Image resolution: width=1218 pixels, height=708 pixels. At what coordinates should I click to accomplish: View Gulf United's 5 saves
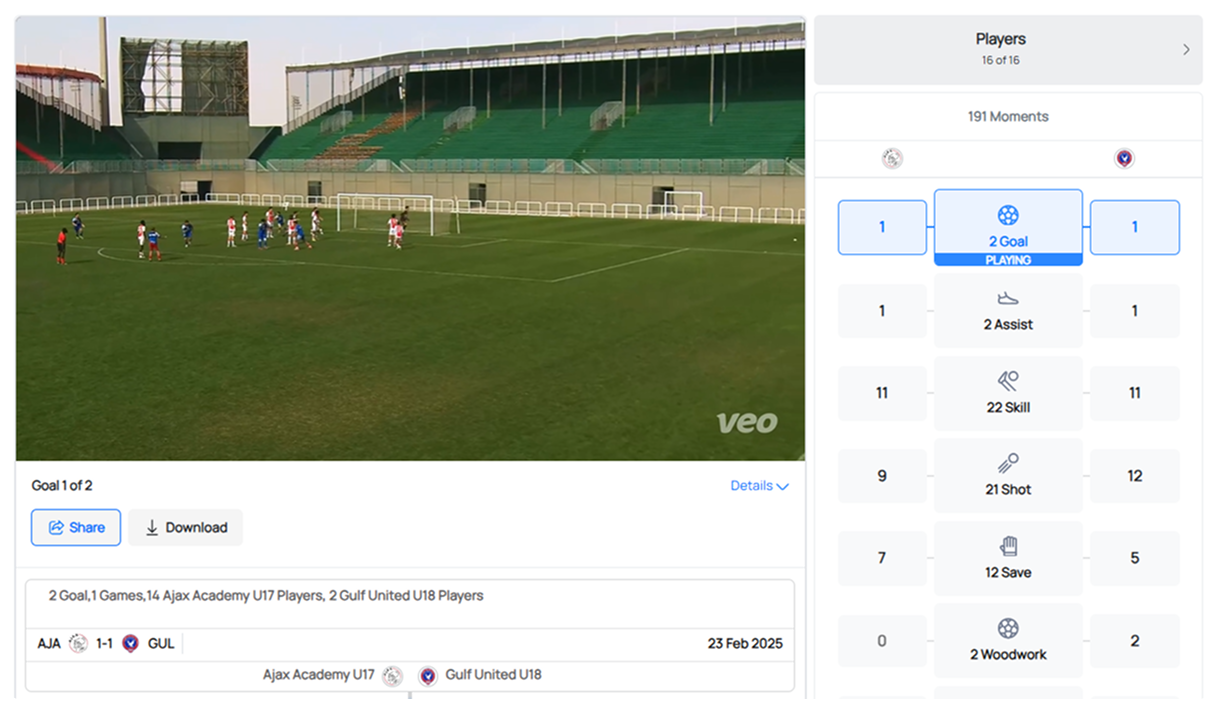(x=1135, y=558)
